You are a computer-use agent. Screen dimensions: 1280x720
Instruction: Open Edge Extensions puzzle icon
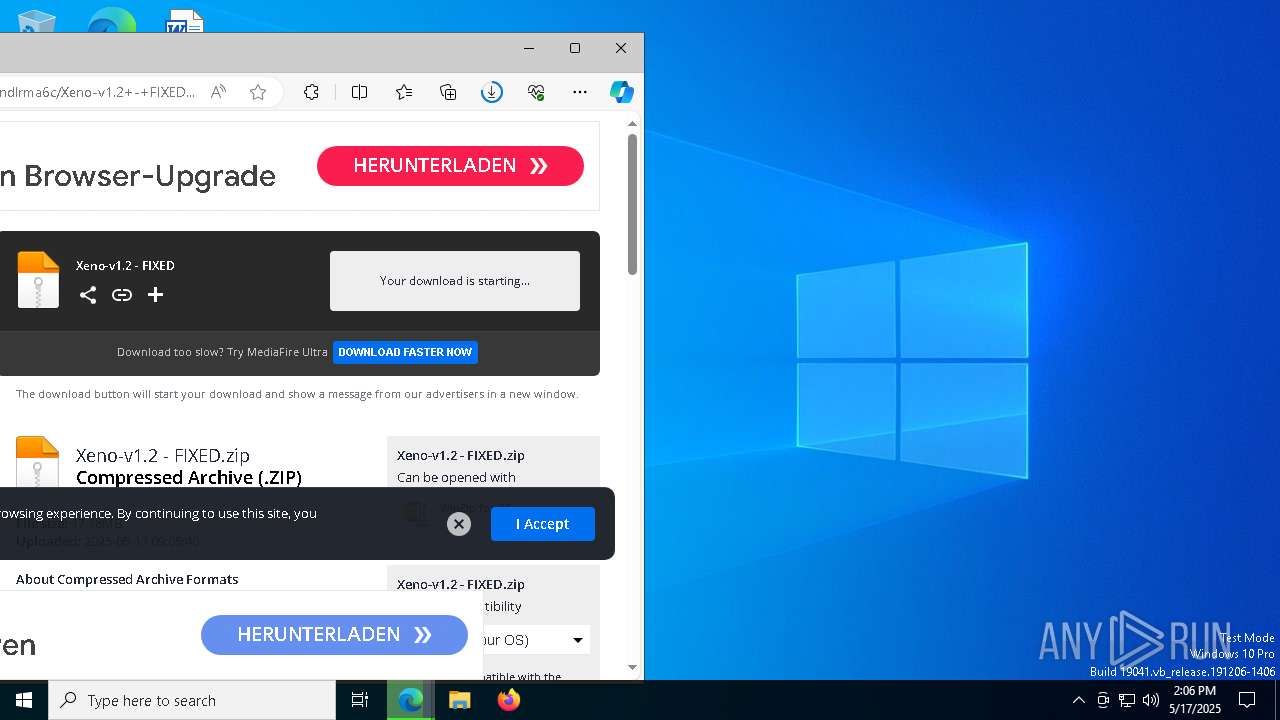coord(312,92)
